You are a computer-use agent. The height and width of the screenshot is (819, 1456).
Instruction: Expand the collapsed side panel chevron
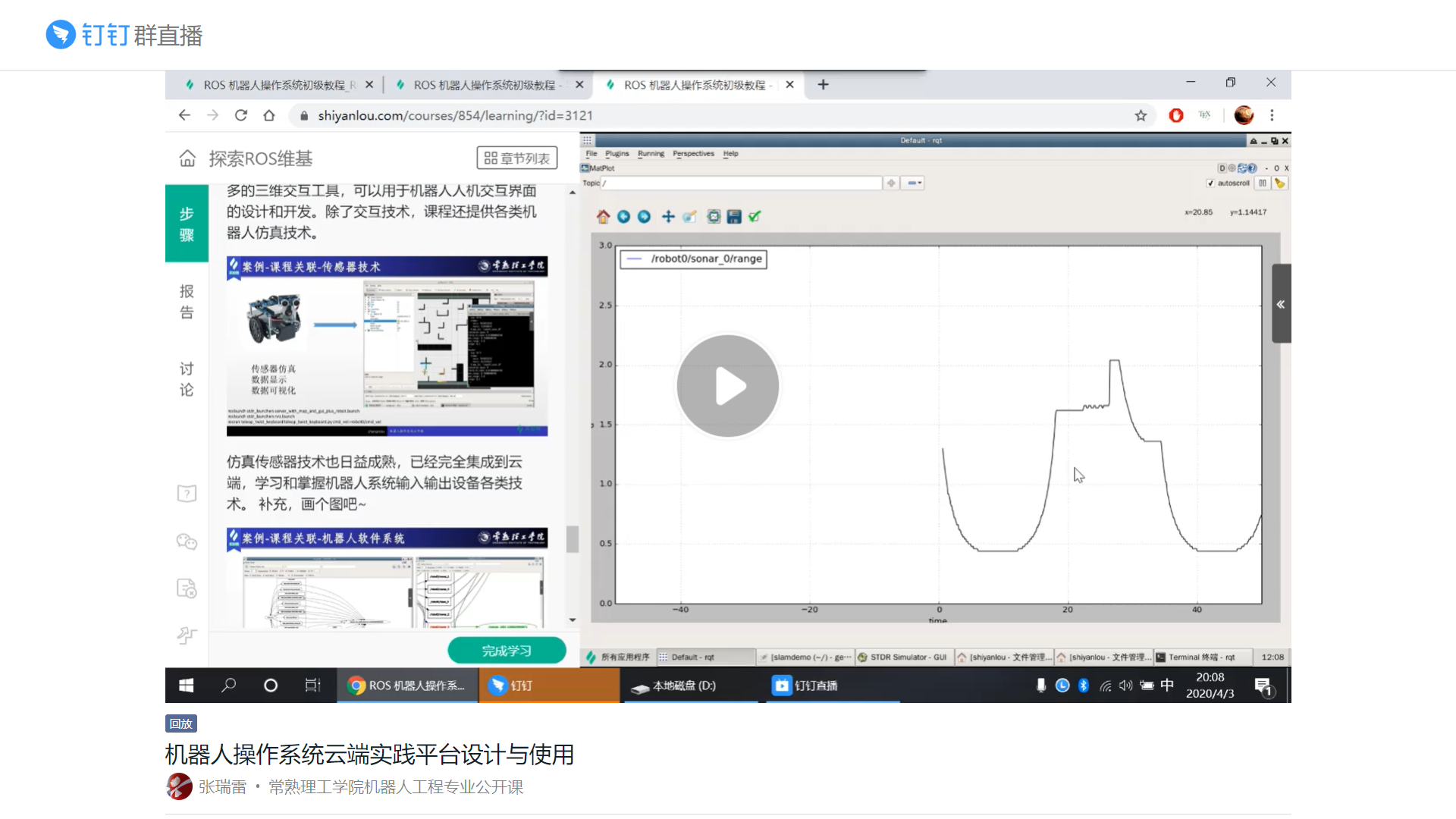1281,304
